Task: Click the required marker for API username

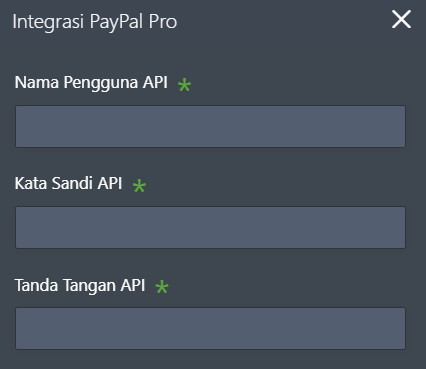Action: point(184,85)
